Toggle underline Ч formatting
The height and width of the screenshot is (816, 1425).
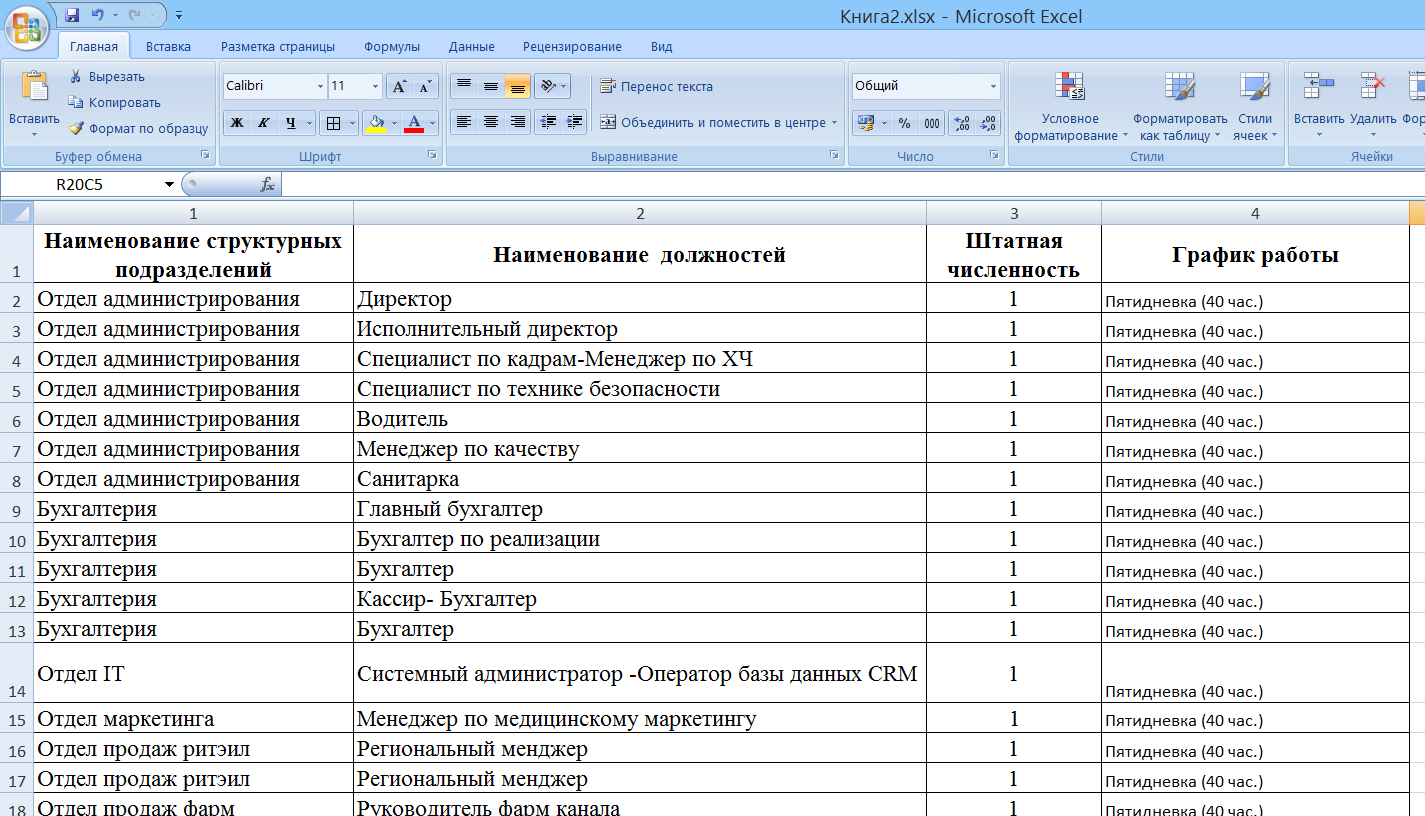tap(290, 123)
